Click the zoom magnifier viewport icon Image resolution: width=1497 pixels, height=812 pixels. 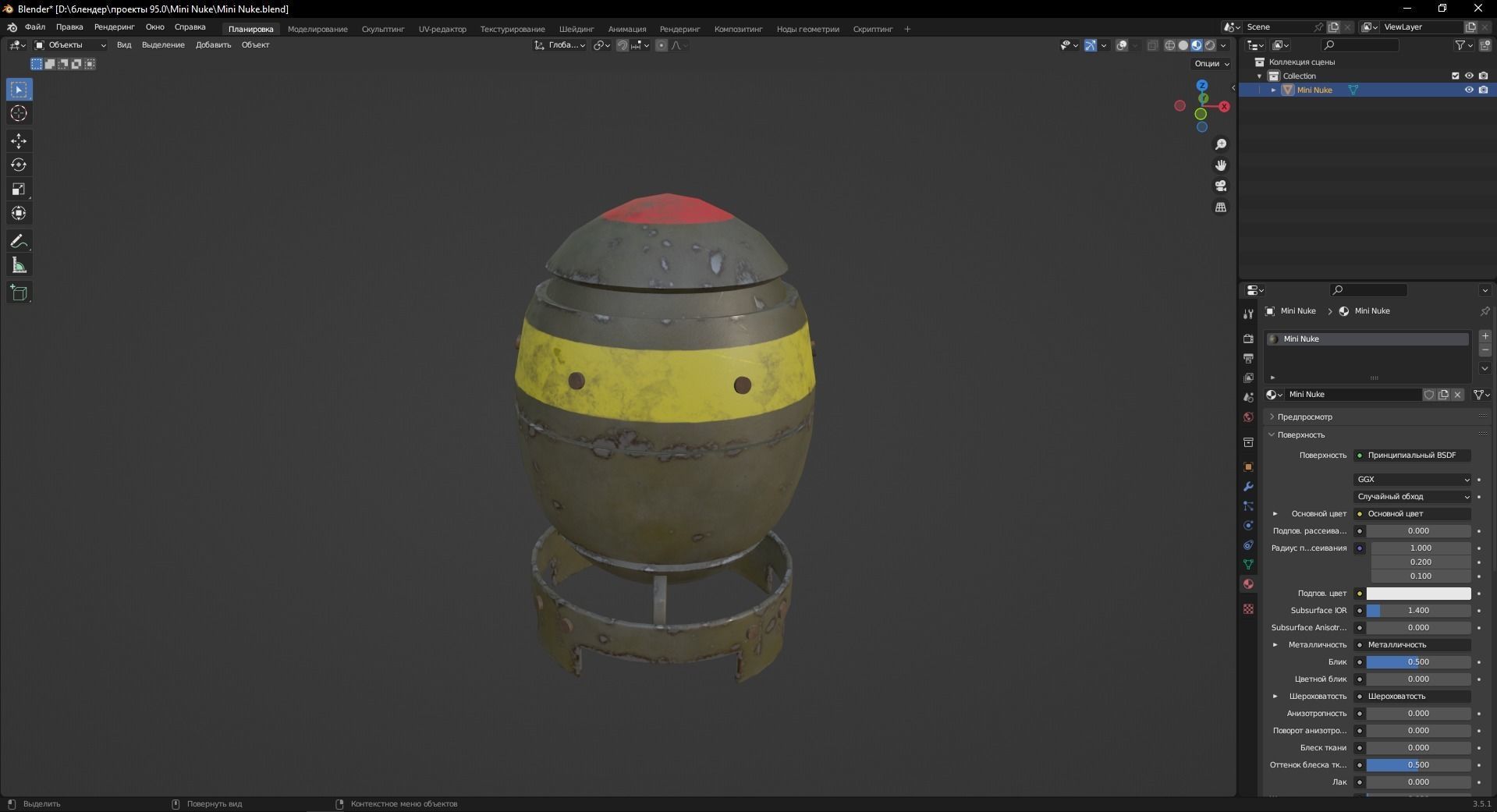(x=1221, y=144)
